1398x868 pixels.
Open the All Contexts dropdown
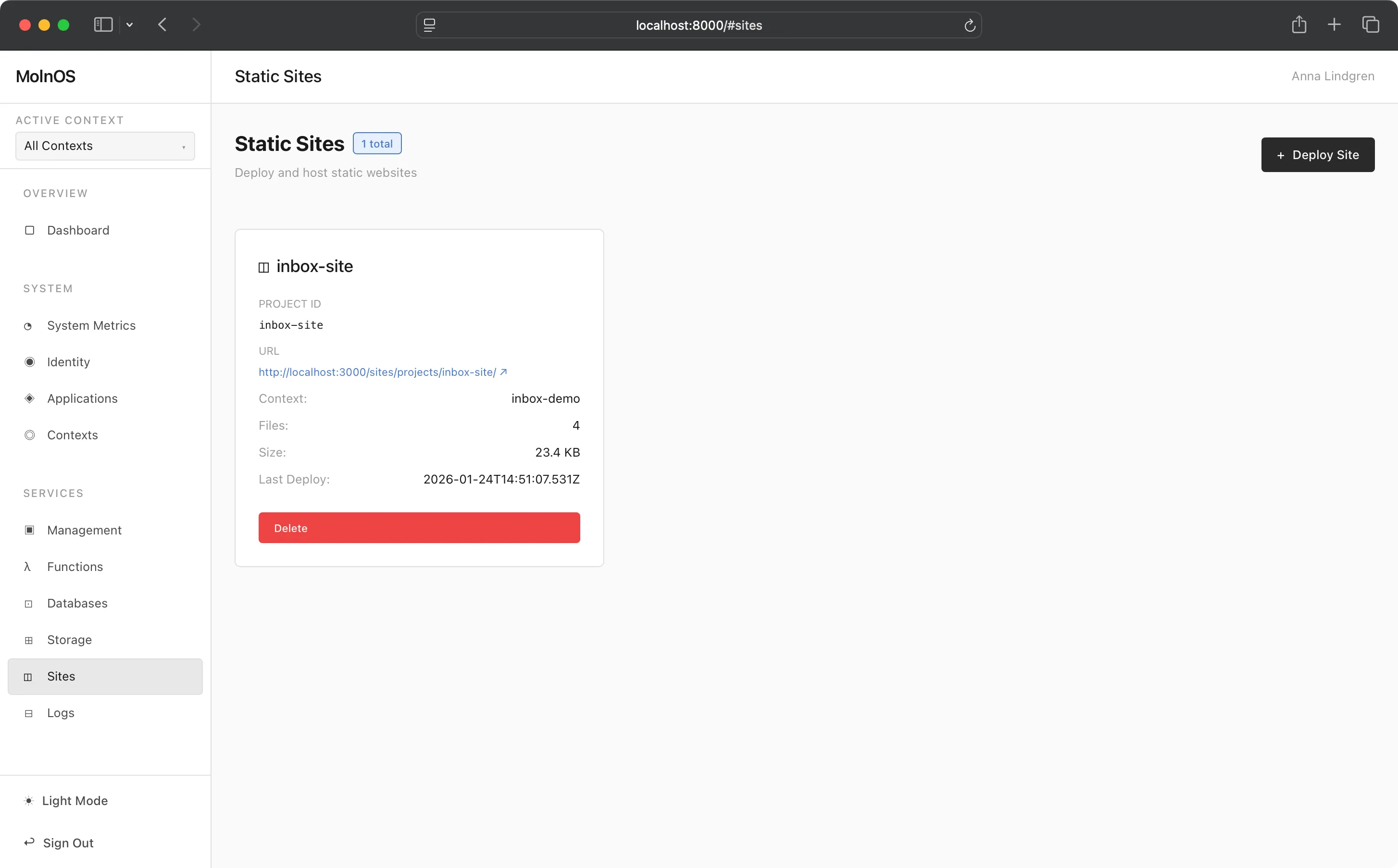tap(105, 146)
